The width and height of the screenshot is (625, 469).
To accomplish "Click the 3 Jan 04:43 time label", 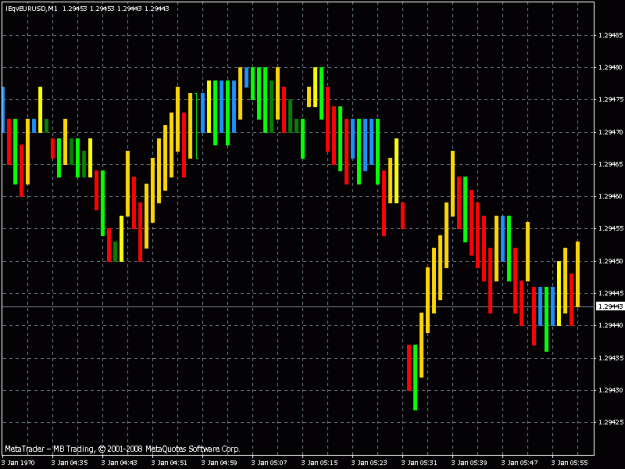I will 119,463.
